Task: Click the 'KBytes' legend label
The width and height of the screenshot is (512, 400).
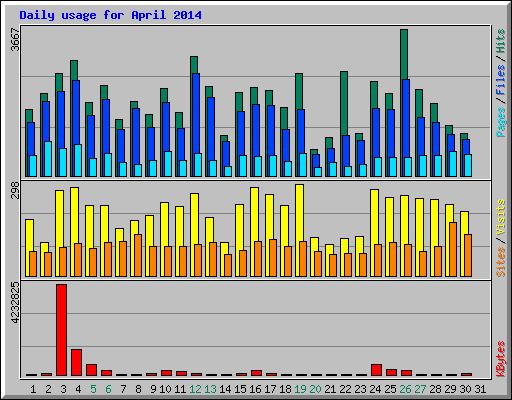Action: pyautogui.click(x=501, y=359)
